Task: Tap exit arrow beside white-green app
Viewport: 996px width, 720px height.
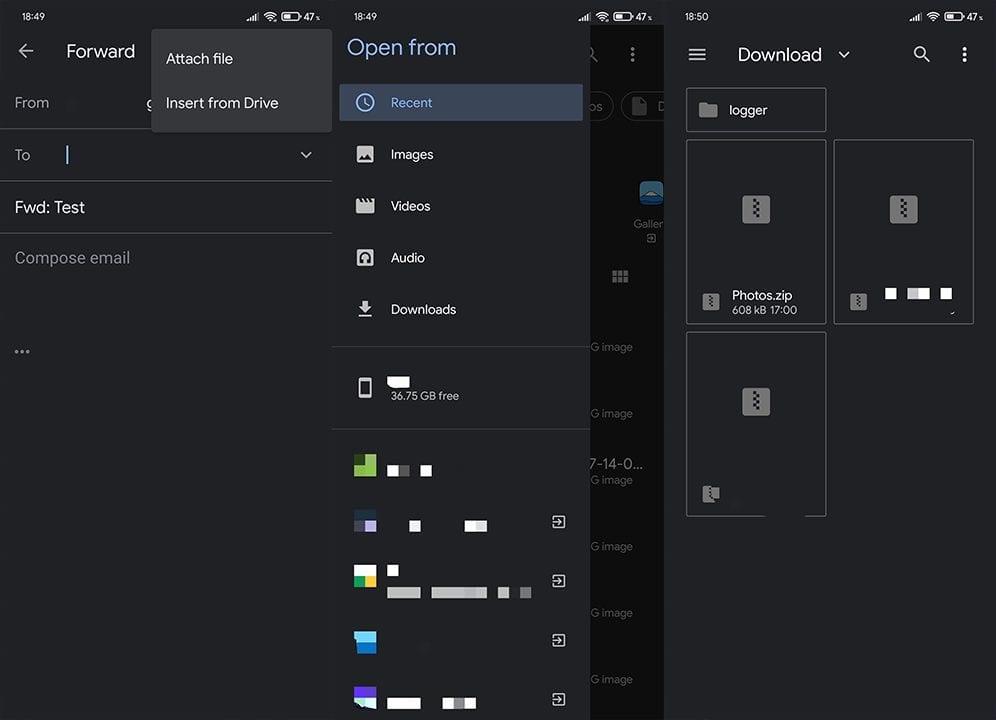Action: click(x=558, y=581)
